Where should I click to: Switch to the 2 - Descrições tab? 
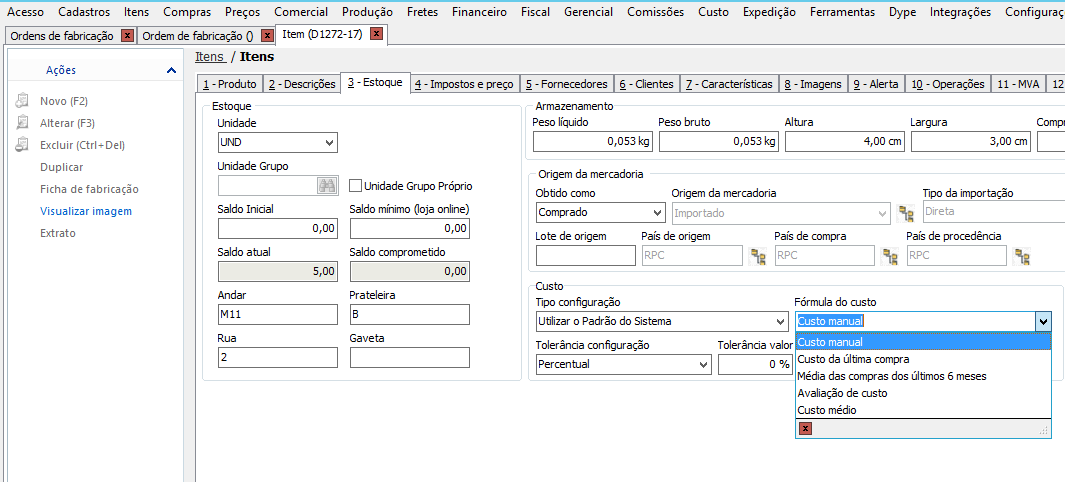coord(302,84)
